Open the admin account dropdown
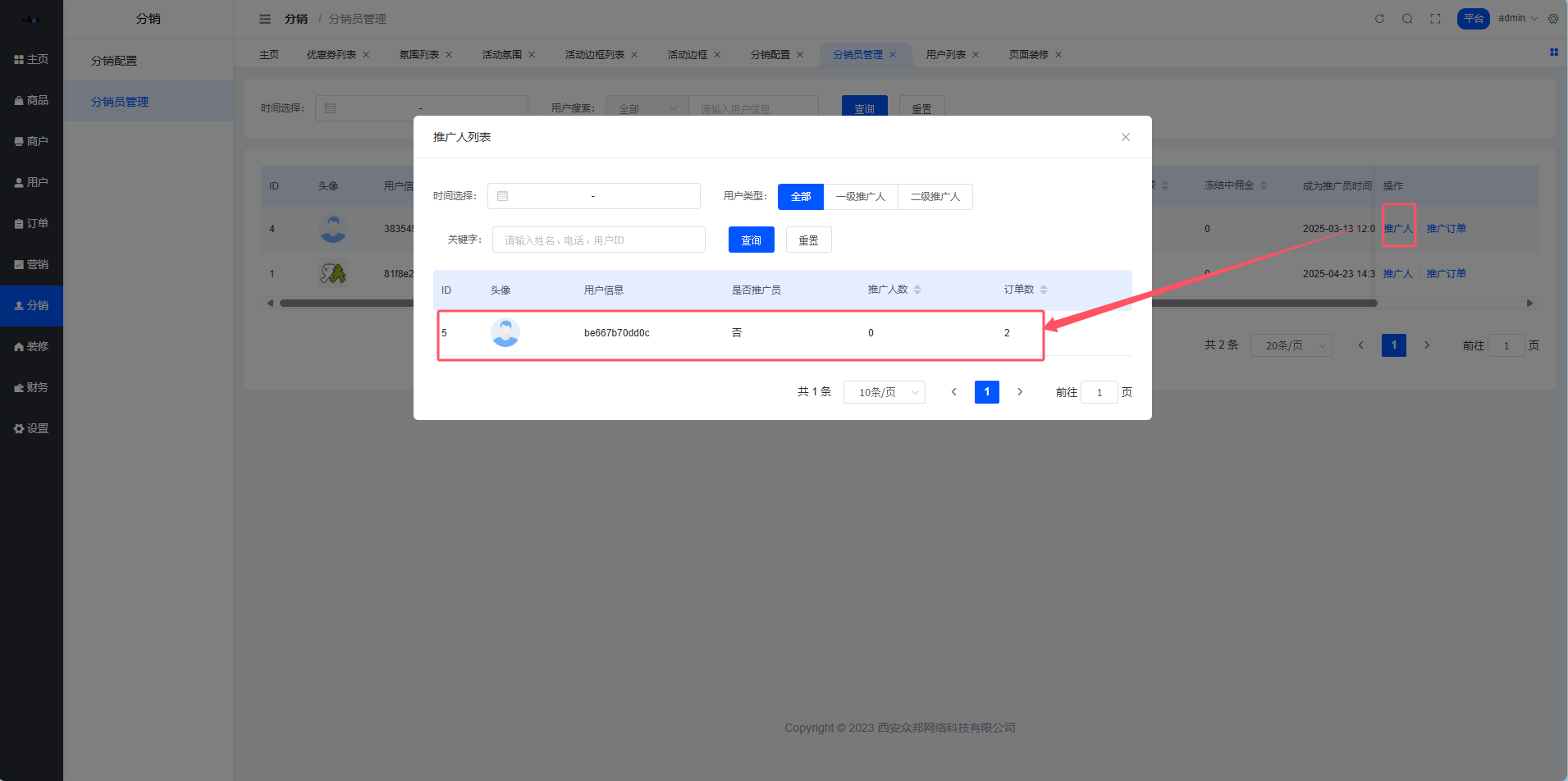Screen dimensions: 1568x781 pos(1517,18)
